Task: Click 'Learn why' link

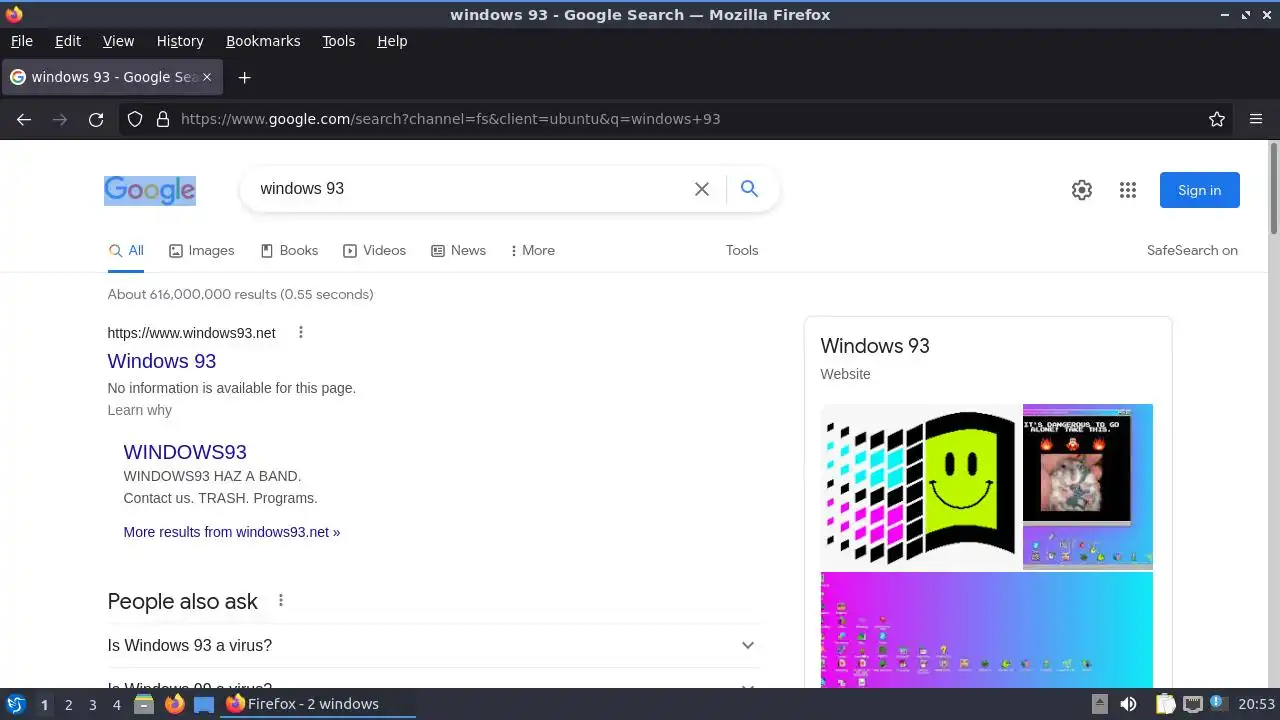Action: tap(140, 410)
